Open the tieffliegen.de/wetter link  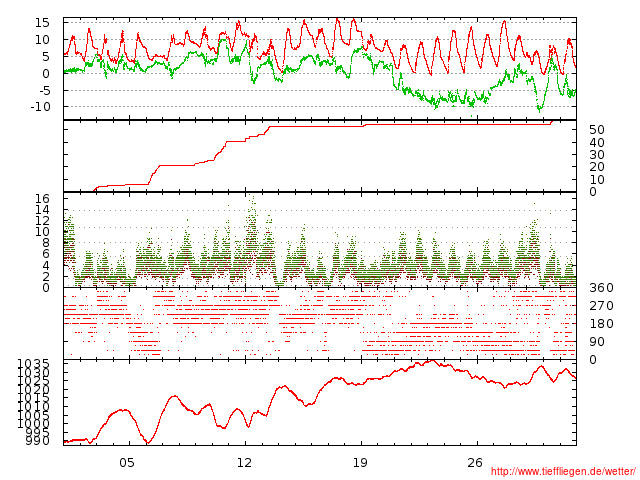tap(563, 471)
